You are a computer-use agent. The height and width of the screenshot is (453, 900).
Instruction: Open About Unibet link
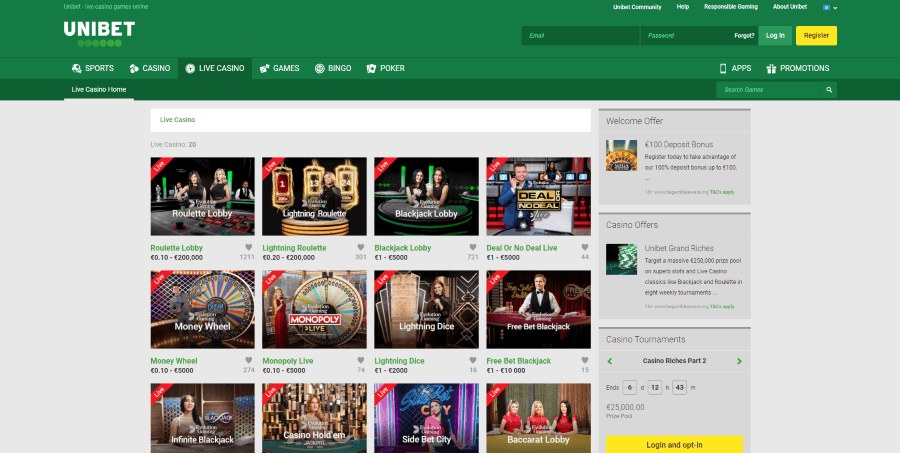tap(790, 7)
